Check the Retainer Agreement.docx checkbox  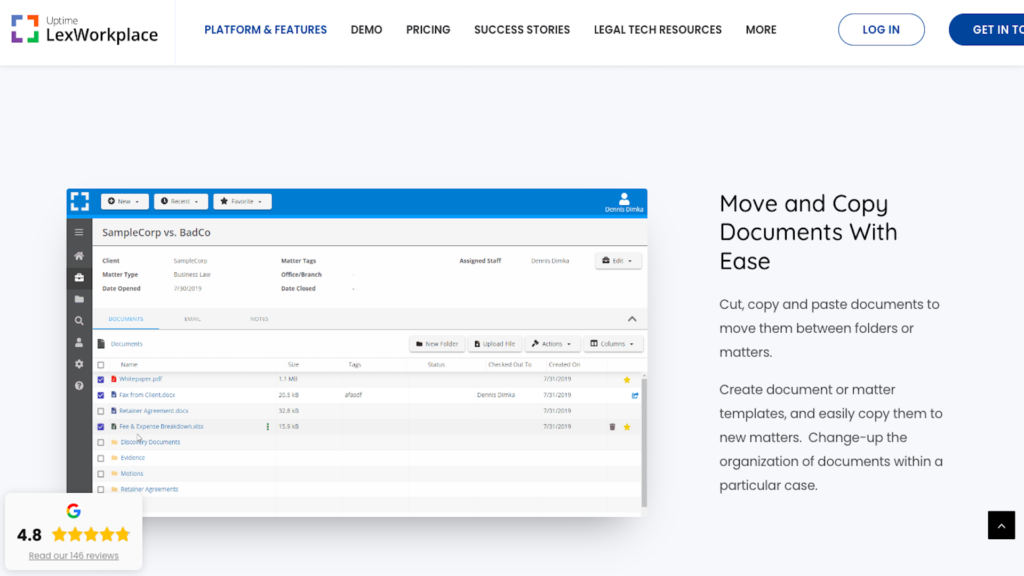(x=100, y=411)
